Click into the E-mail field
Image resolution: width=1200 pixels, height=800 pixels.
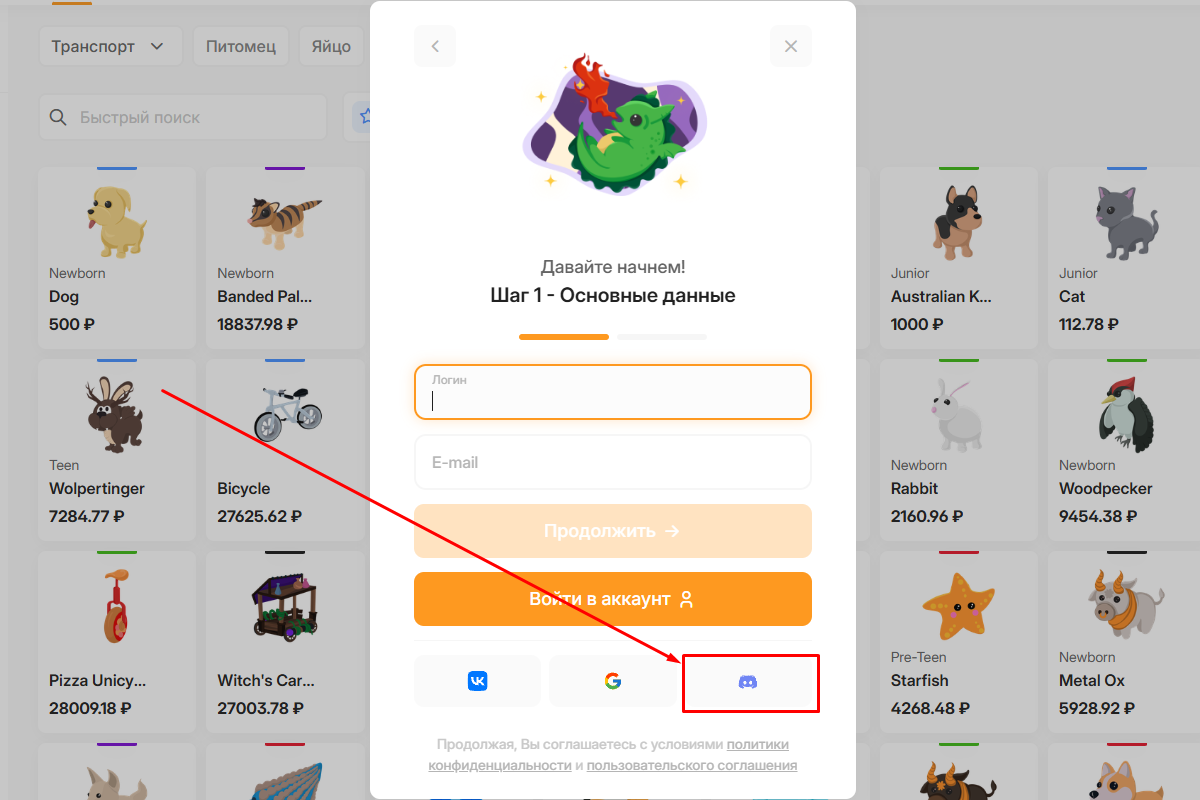[613, 462]
